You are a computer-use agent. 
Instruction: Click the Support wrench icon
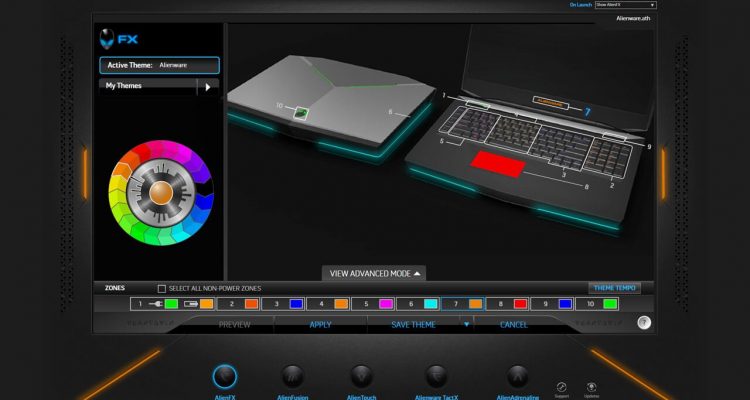coord(562,387)
